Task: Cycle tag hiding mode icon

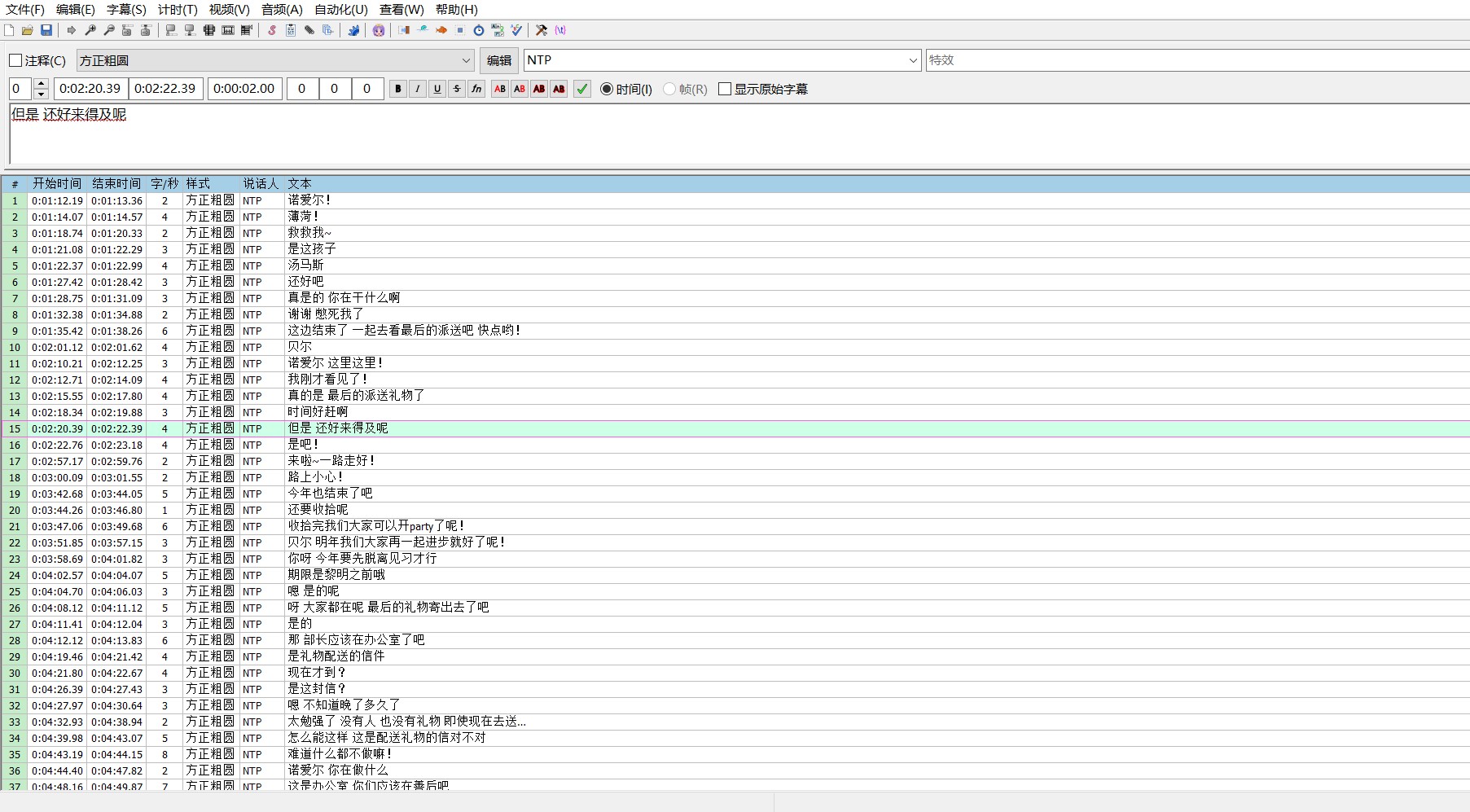Action: (560, 30)
